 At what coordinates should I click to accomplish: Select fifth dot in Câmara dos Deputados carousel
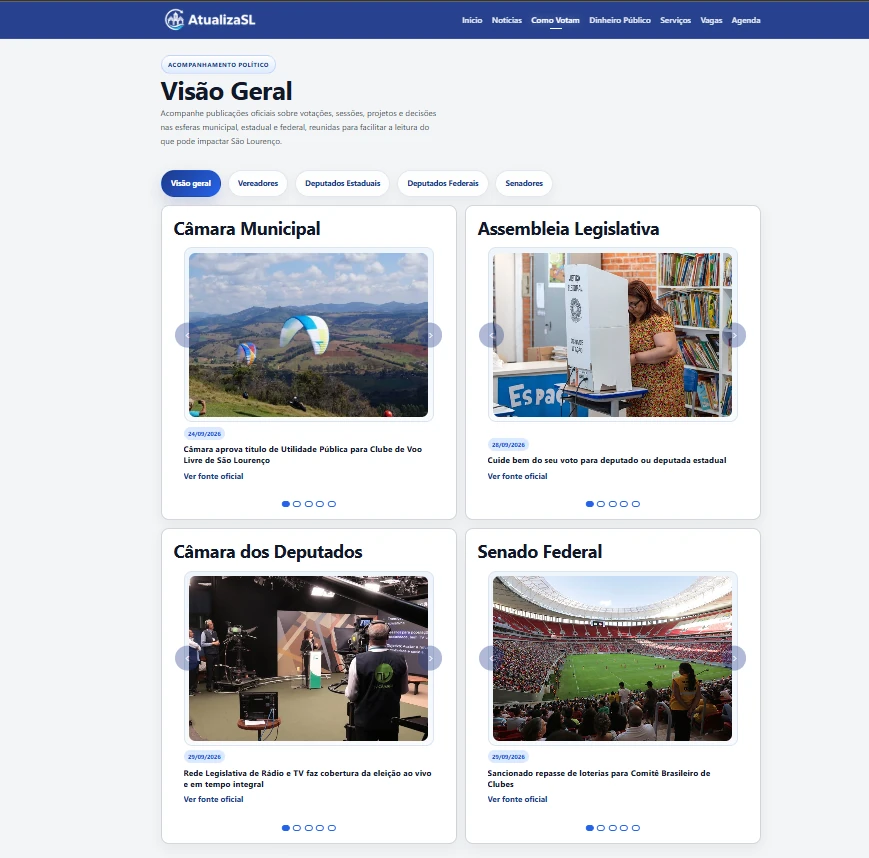tap(331, 828)
